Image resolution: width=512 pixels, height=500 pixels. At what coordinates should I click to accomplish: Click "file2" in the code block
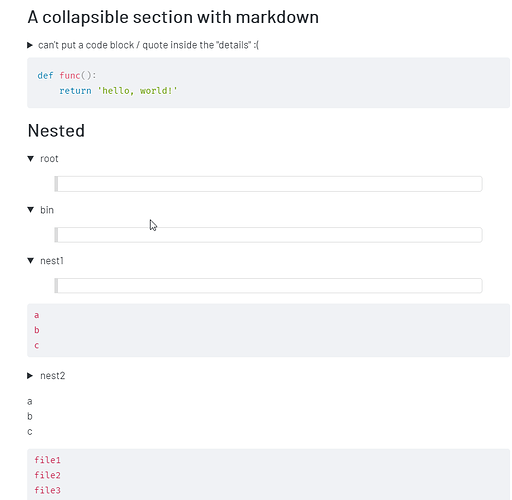coord(47,475)
